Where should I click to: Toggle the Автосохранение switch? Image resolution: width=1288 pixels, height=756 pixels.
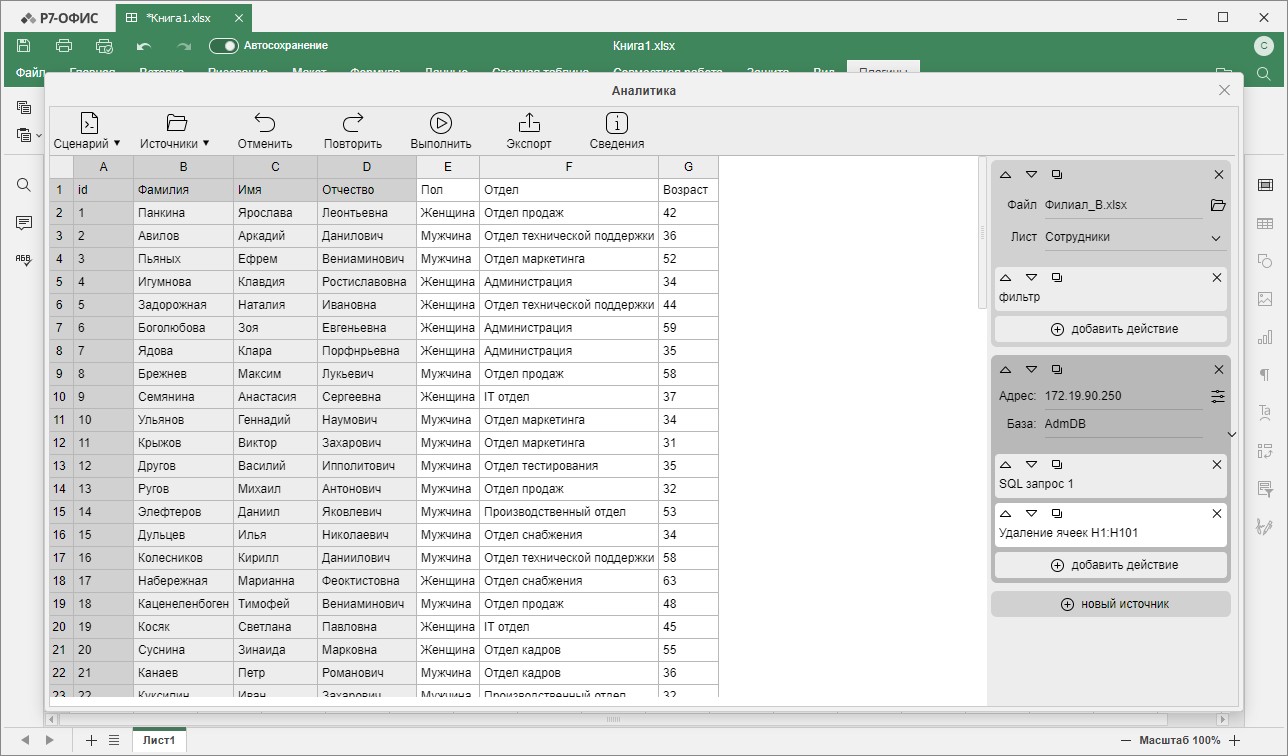[x=223, y=46]
